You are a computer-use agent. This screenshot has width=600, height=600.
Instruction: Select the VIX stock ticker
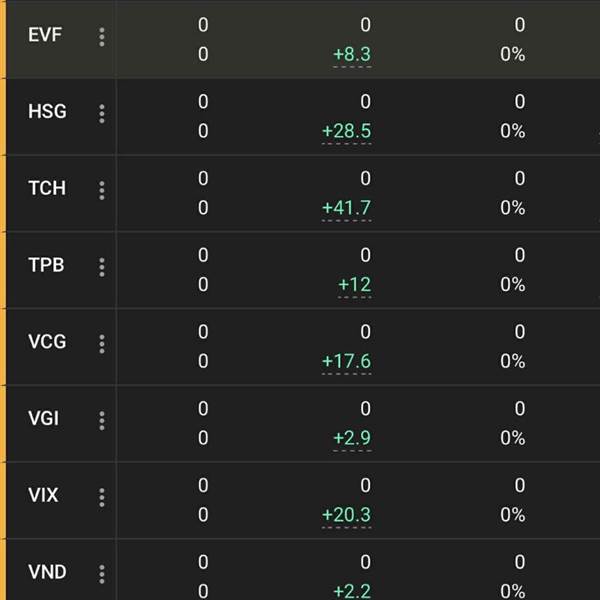click(43, 495)
